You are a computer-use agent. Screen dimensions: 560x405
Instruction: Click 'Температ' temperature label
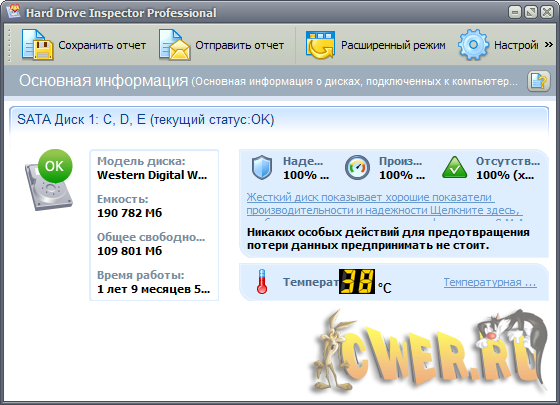pyautogui.click(x=311, y=282)
